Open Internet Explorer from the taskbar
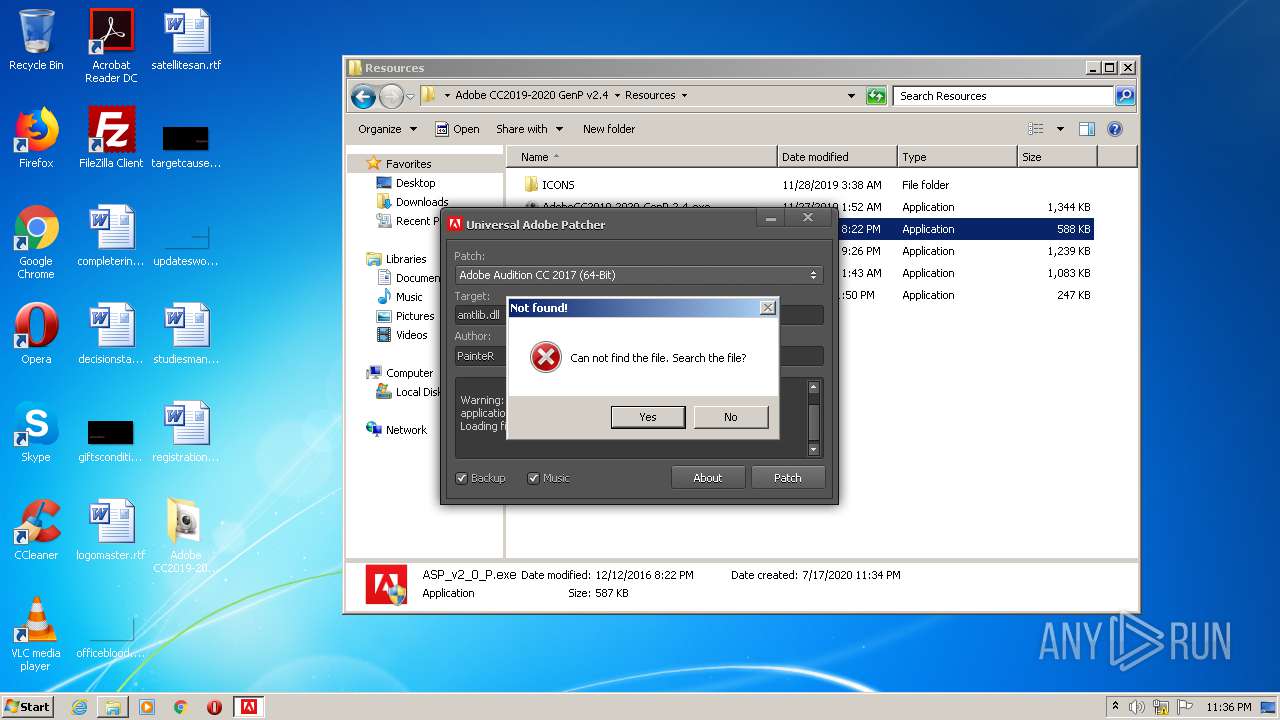The height and width of the screenshot is (720, 1280). coord(79,707)
